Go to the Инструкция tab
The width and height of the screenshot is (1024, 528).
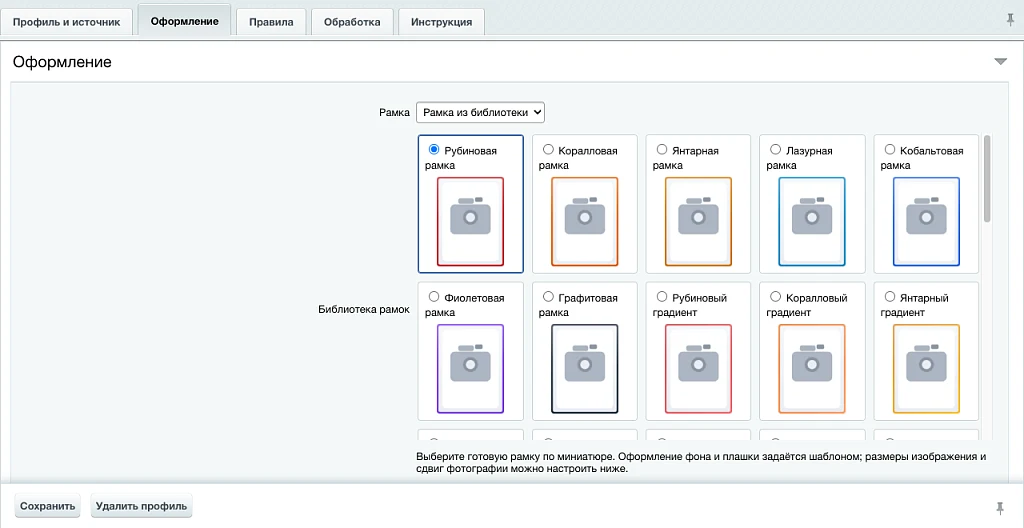441,22
